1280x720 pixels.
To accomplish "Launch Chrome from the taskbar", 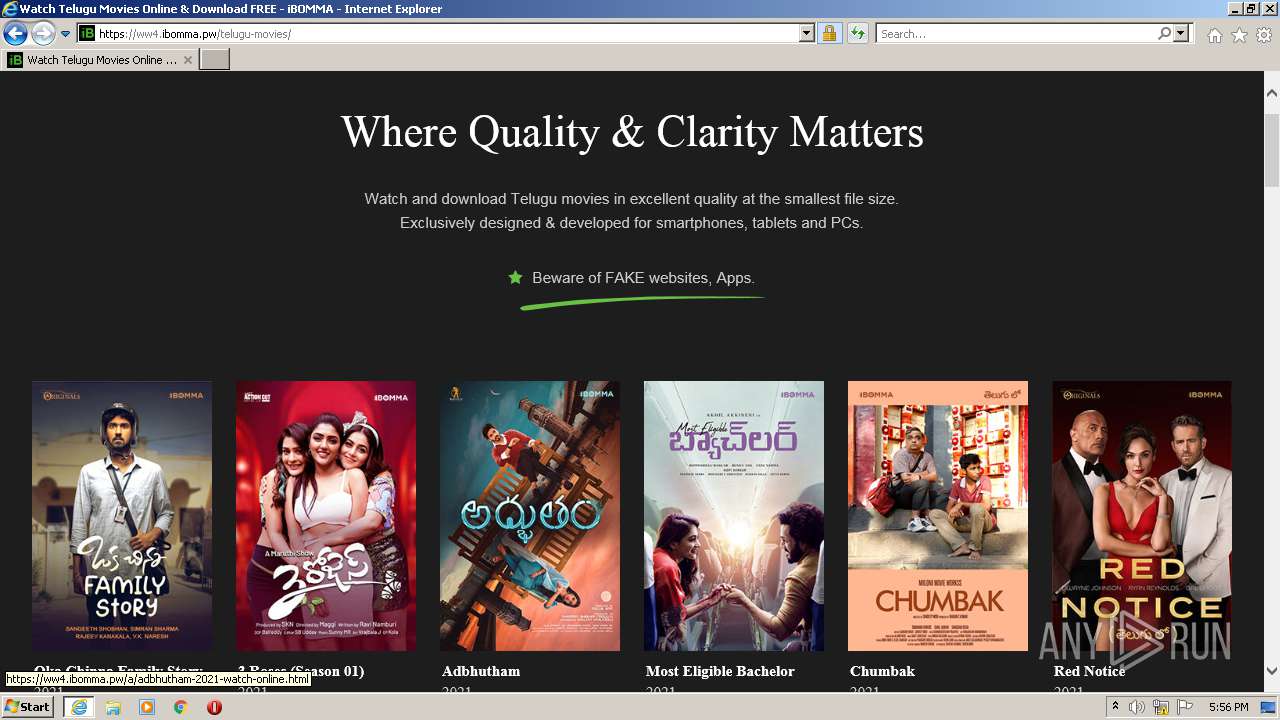I will tap(181, 707).
